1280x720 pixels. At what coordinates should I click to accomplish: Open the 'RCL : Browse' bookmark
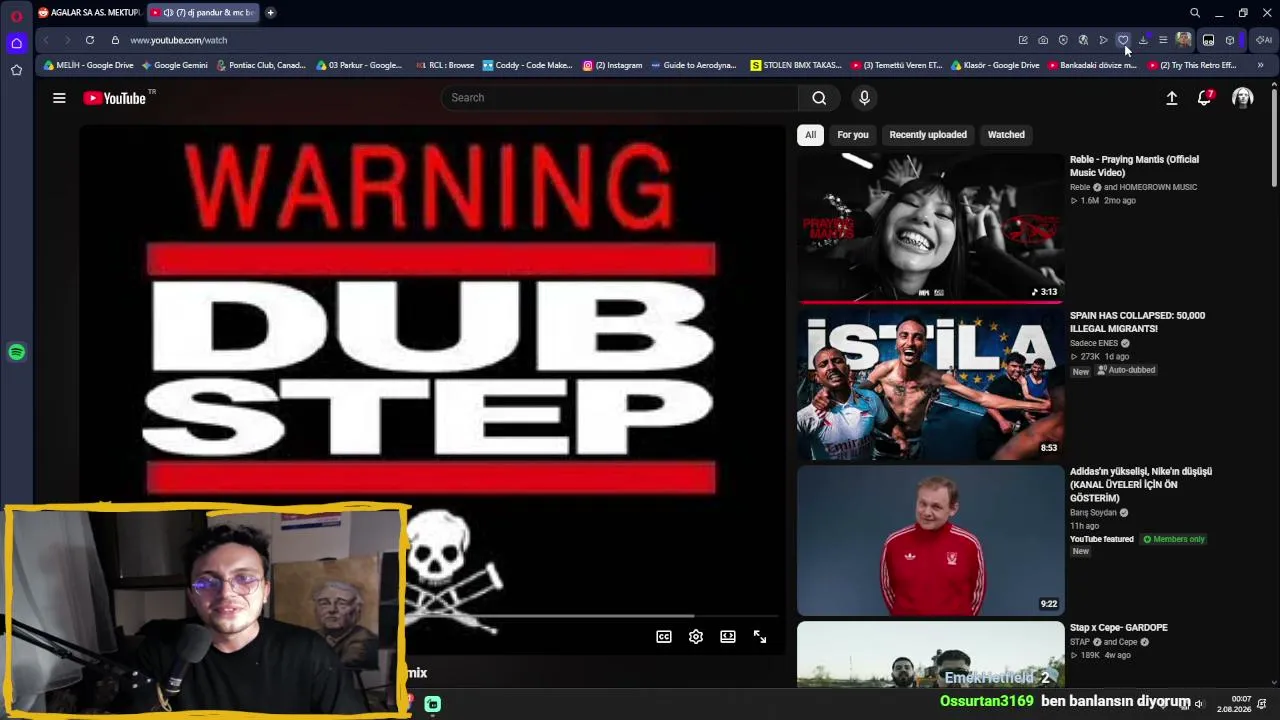[444, 66]
